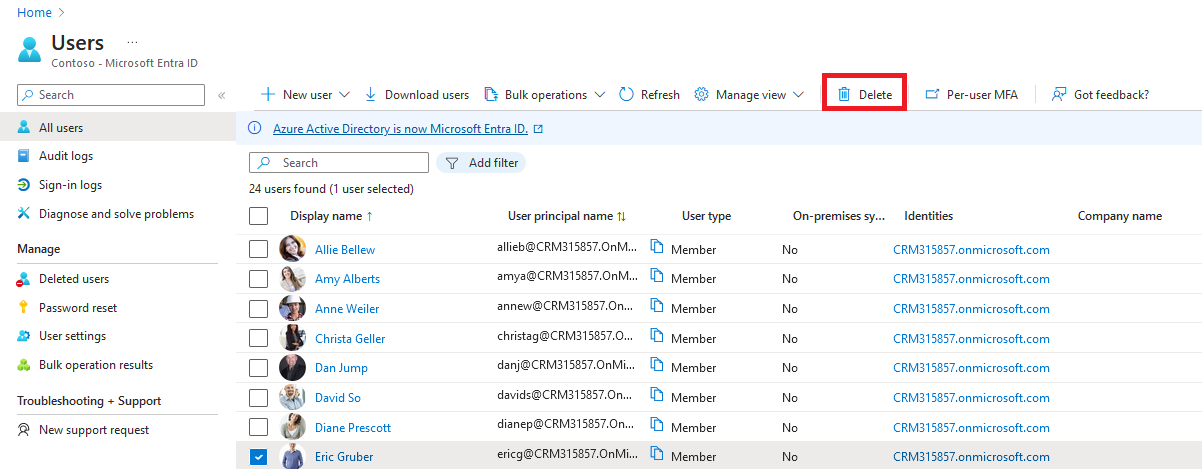
Task: Click the users list Search field
Action: [339, 163]
